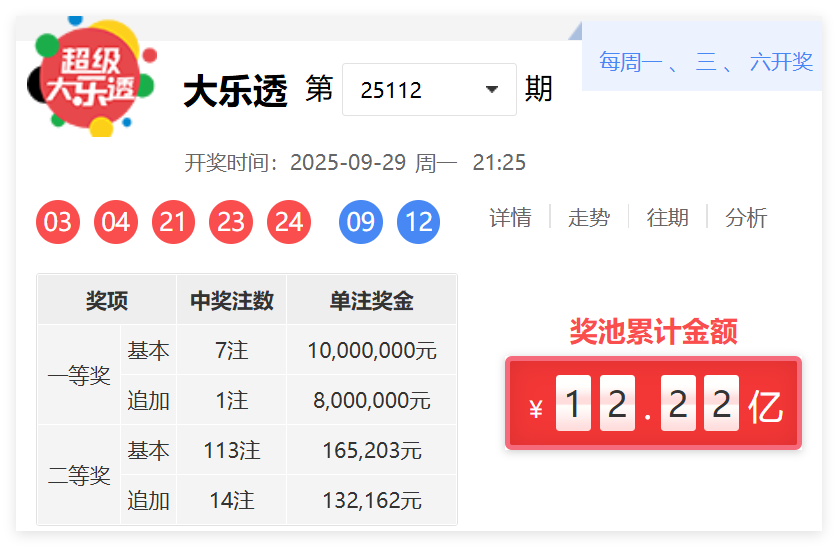Click the 165,203元 prize cell

(372, 450)
